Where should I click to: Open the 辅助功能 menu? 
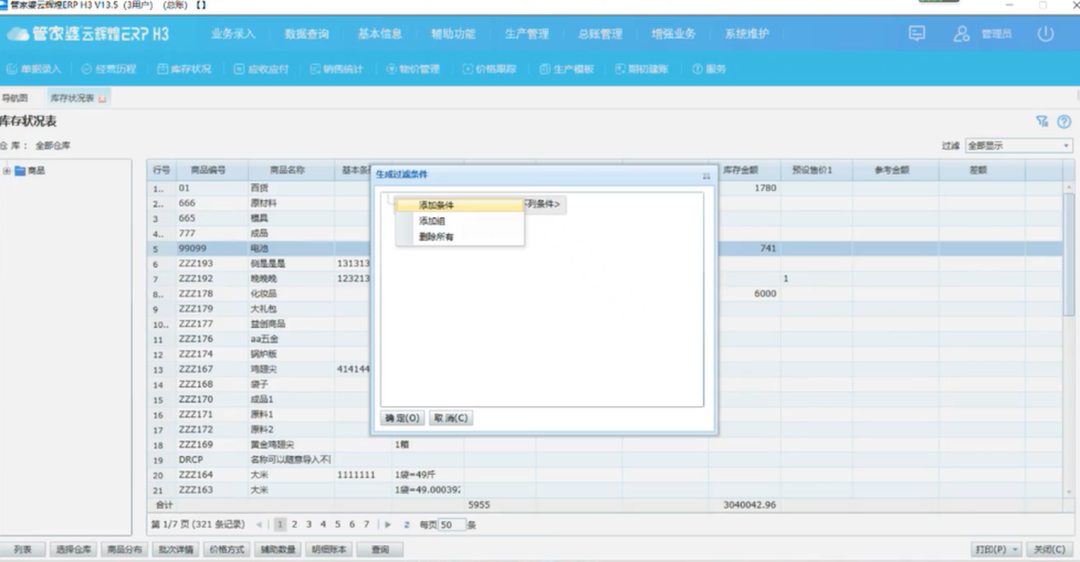(x=453, y=34)
